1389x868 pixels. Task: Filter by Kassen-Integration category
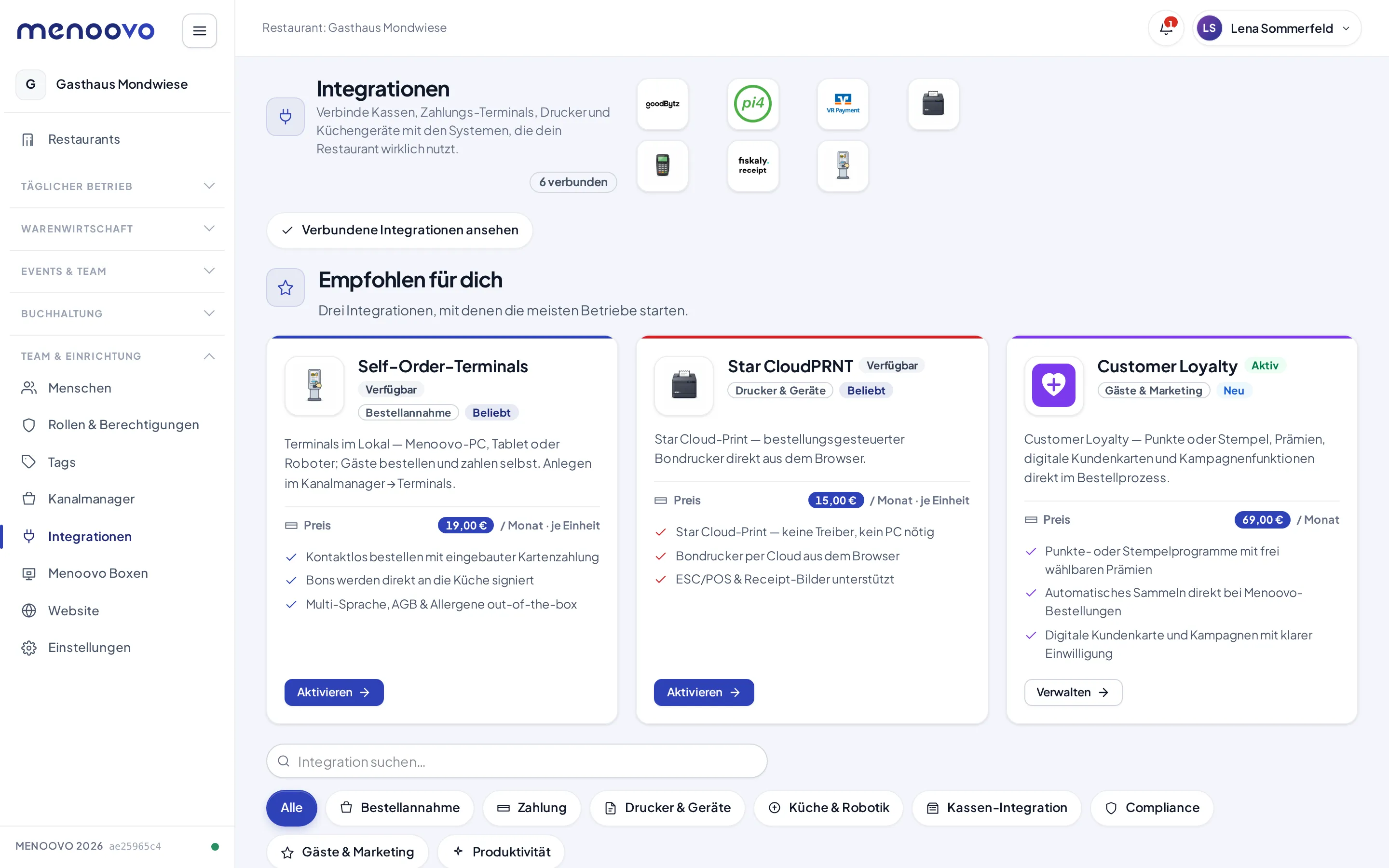point(996,808)
